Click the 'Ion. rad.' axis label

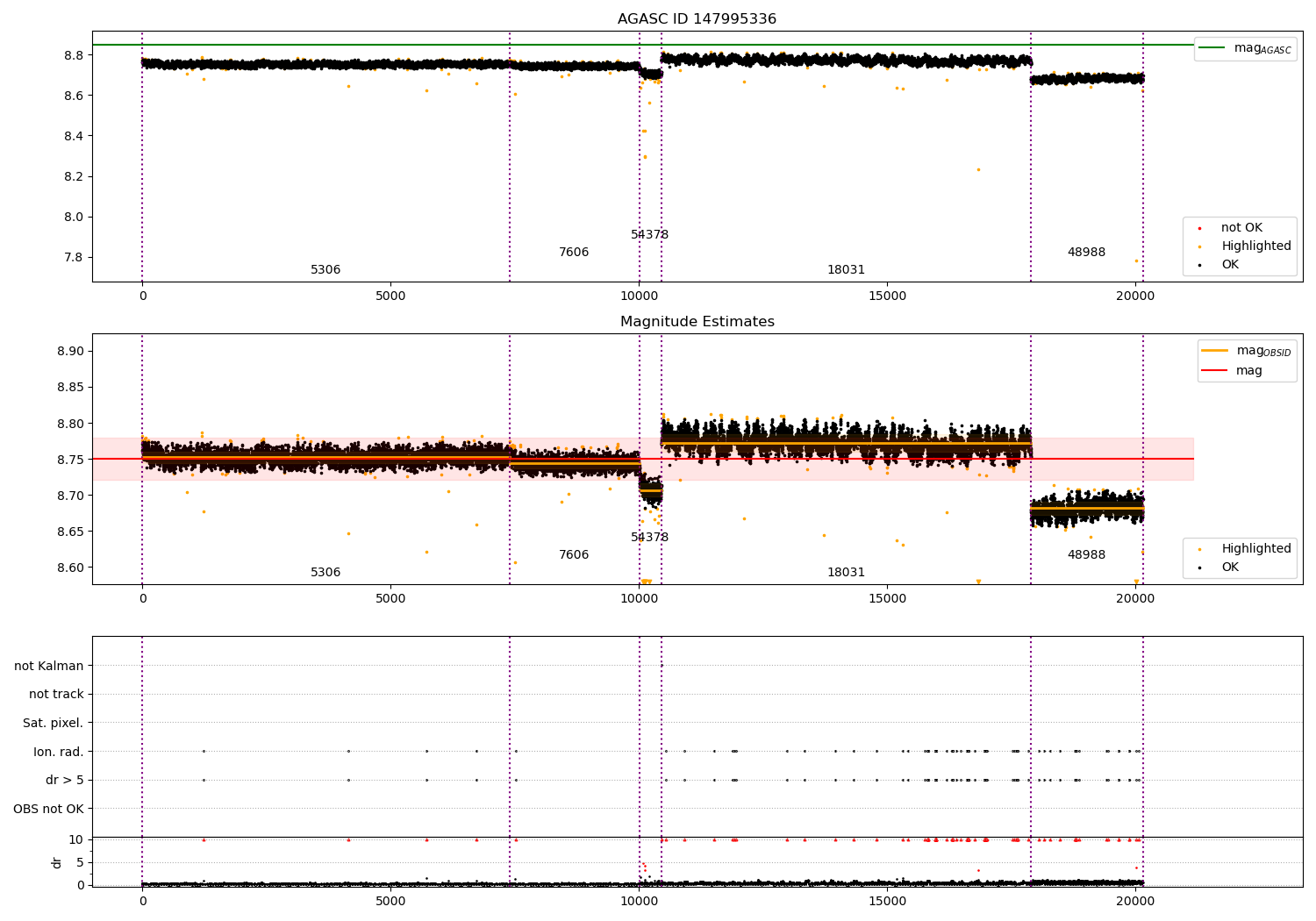tap(59, 752)
